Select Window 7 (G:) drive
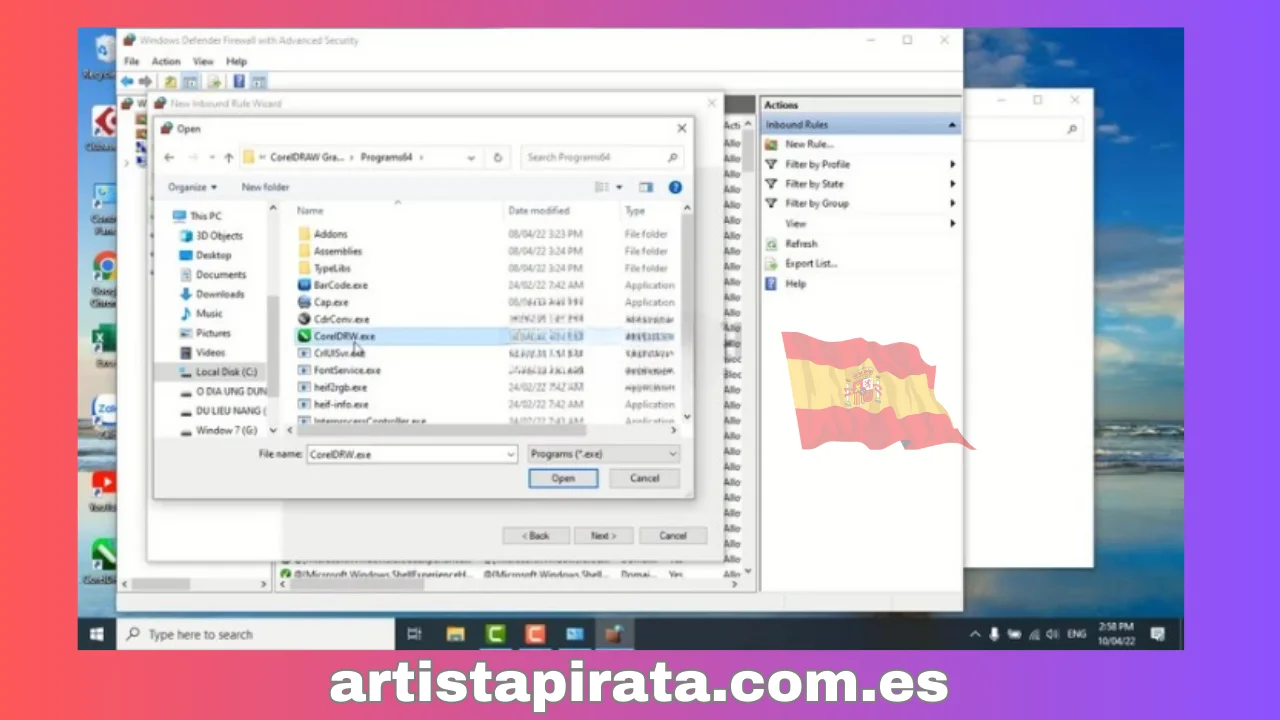 (225, 430)
